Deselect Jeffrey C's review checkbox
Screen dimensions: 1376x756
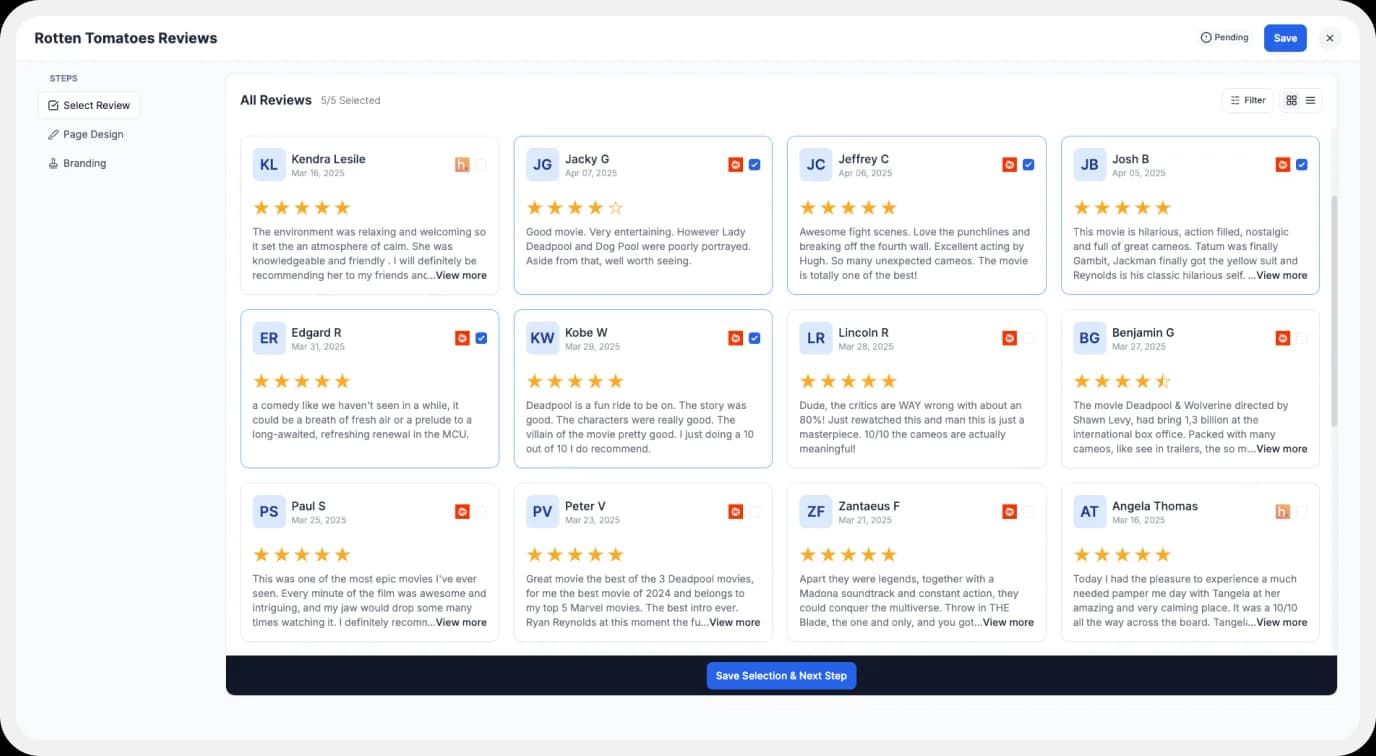click(x=1028, y=164)
